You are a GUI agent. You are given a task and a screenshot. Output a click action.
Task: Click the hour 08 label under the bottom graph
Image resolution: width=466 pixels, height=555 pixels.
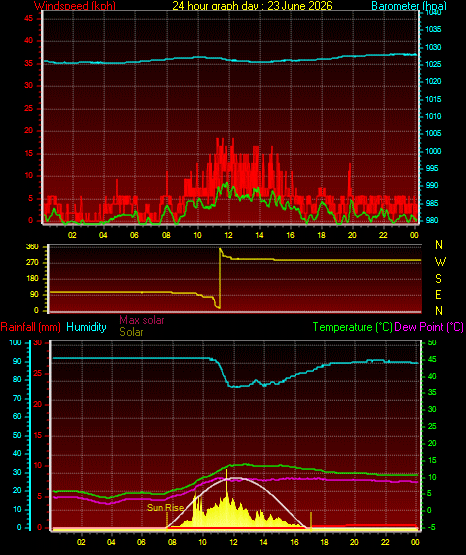pyautogui.click(x=172, y=542)
